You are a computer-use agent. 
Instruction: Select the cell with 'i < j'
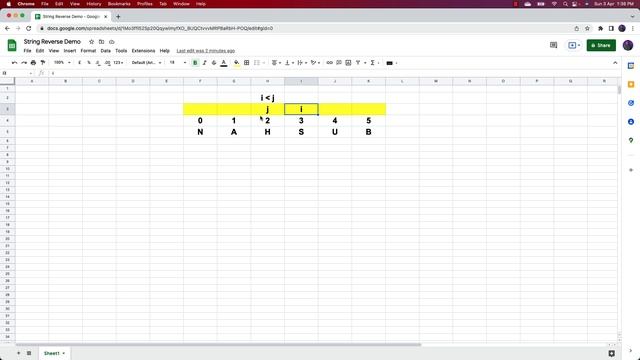[267, 98]
